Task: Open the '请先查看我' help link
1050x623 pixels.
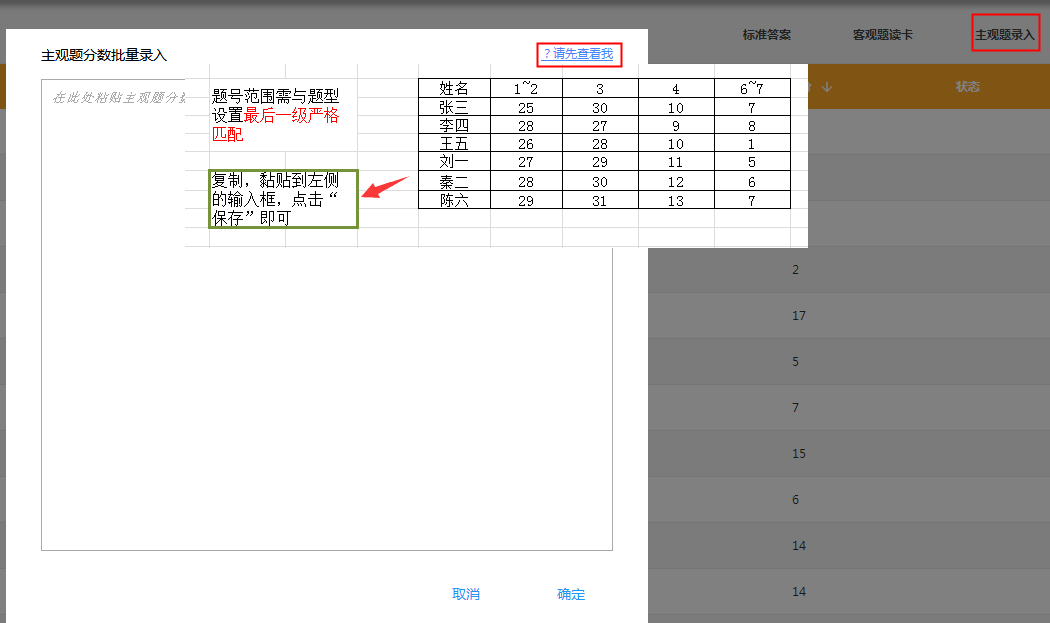Action: click(579, 54)
